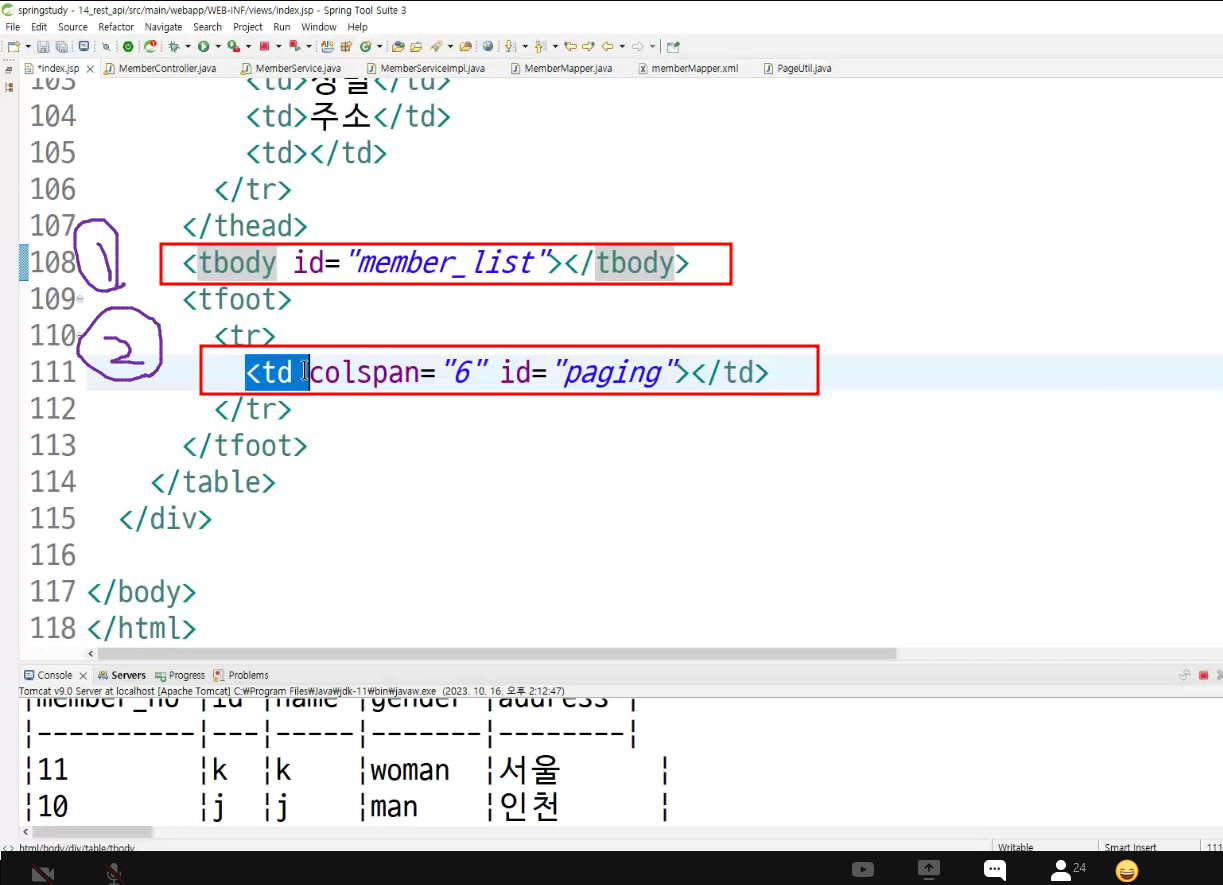Toggle the muted microphone icon

(x=114, y=873)
